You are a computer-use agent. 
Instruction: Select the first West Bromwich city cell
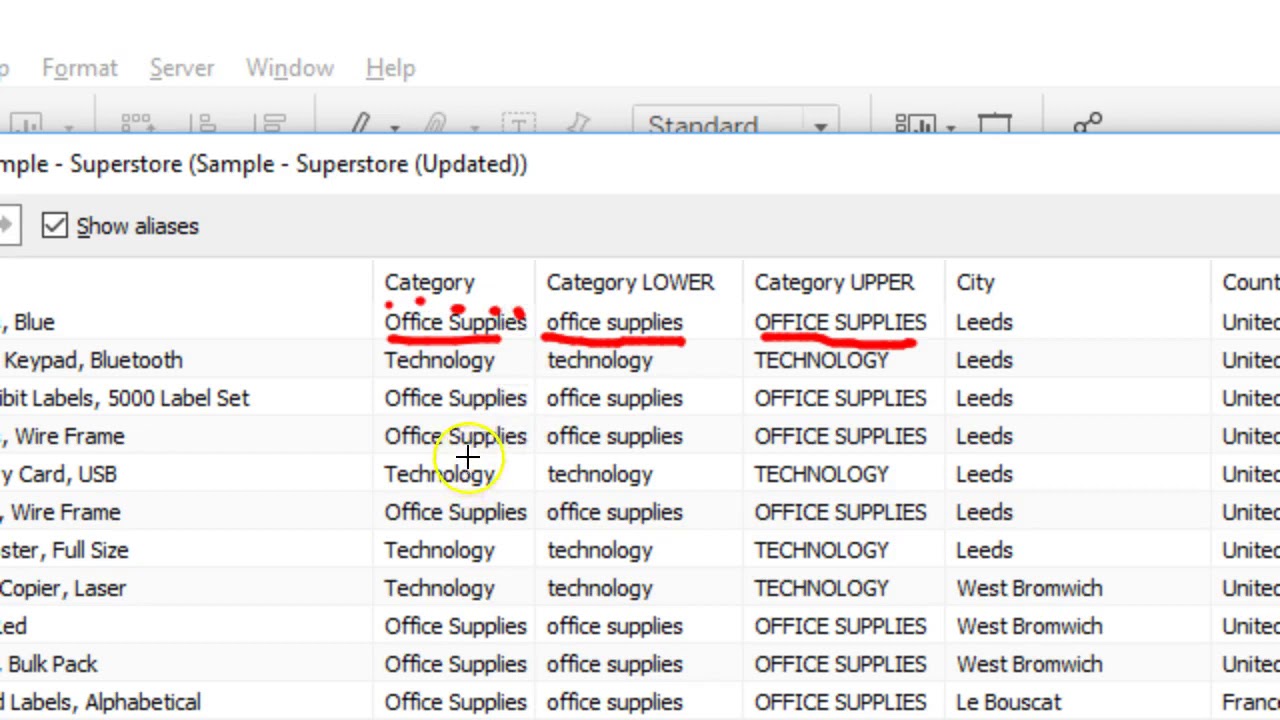coord(1029,588)
